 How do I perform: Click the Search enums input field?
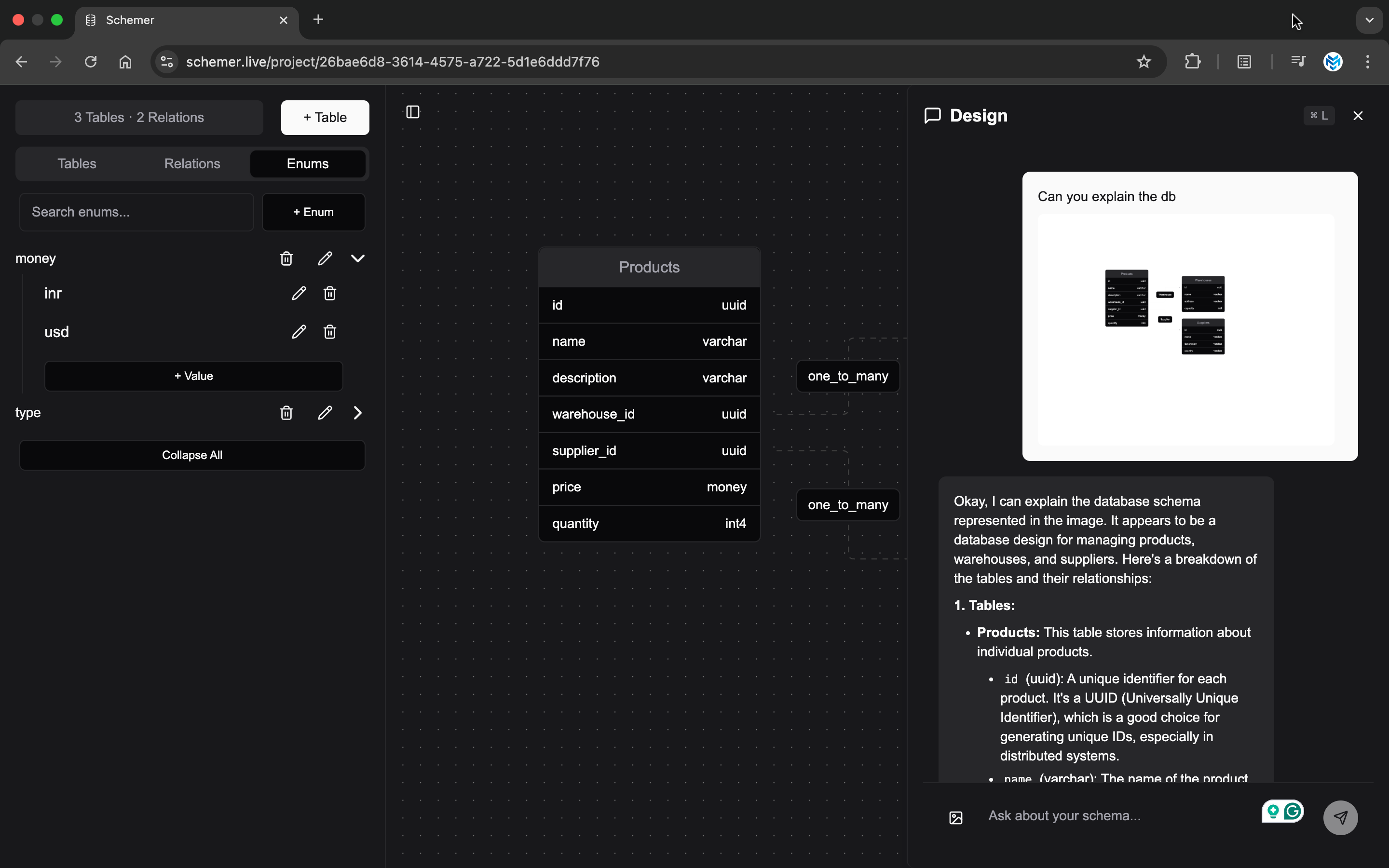coord(136,212)
